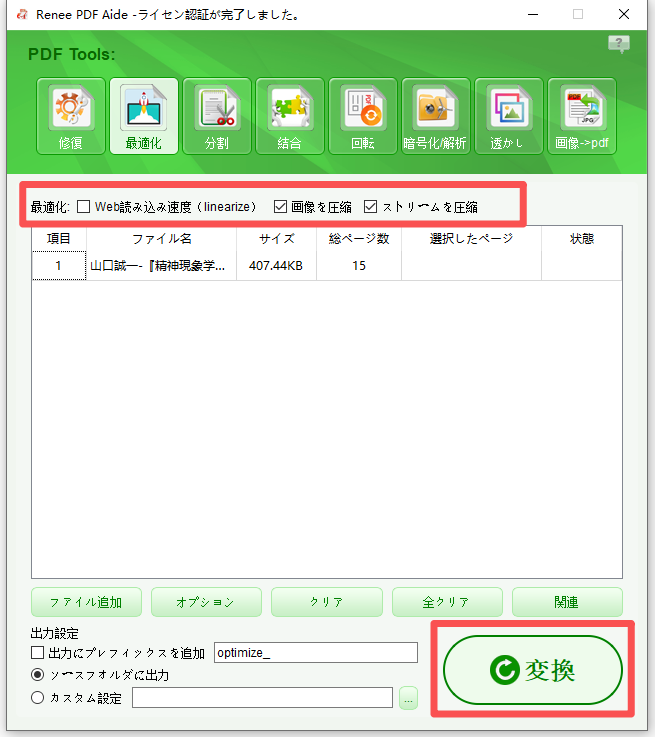655x737 pixels.
Task: Click the 項目 column header
Action: [59, 239]
